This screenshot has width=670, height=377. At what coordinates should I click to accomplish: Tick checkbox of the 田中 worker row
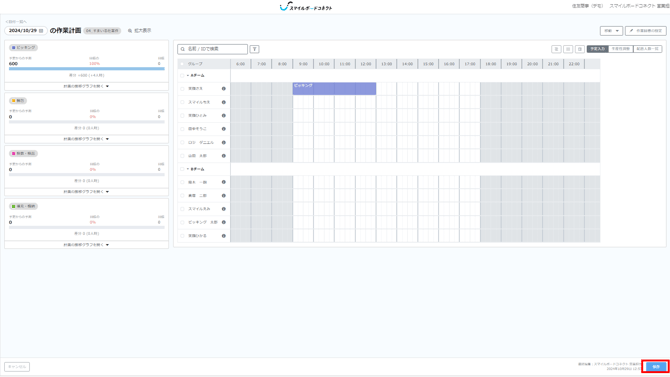(182, 129)
